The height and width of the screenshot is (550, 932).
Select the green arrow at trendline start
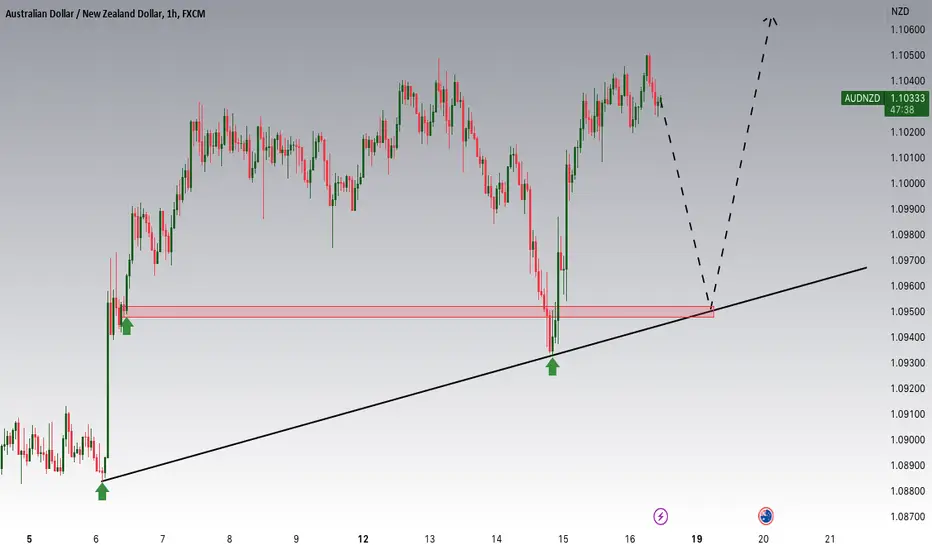coord(102,492)
